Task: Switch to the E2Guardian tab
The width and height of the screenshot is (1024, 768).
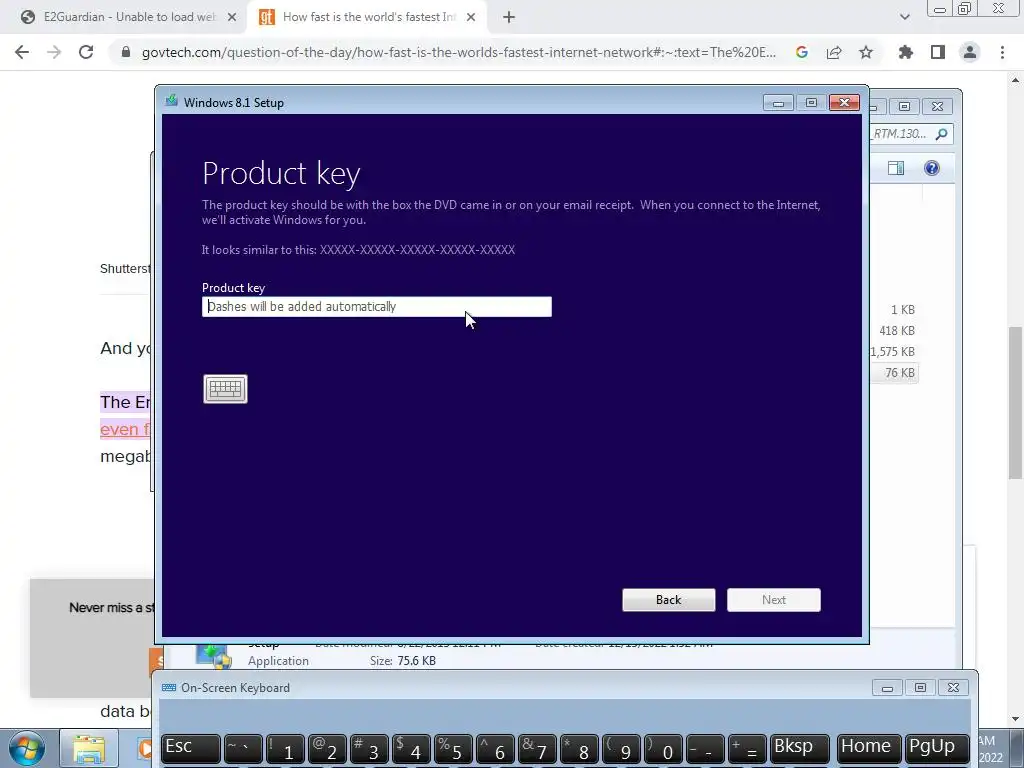Action: coord(124,17)
